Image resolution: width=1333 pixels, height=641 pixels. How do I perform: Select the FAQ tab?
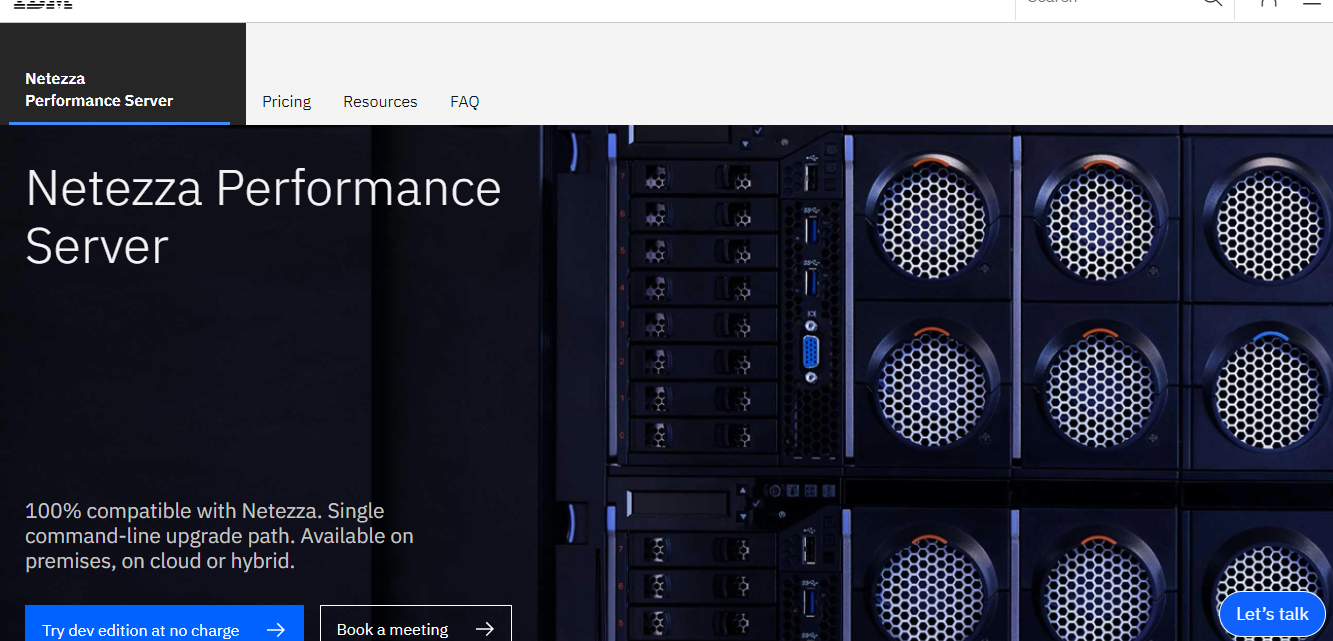[x=464, y=102]
